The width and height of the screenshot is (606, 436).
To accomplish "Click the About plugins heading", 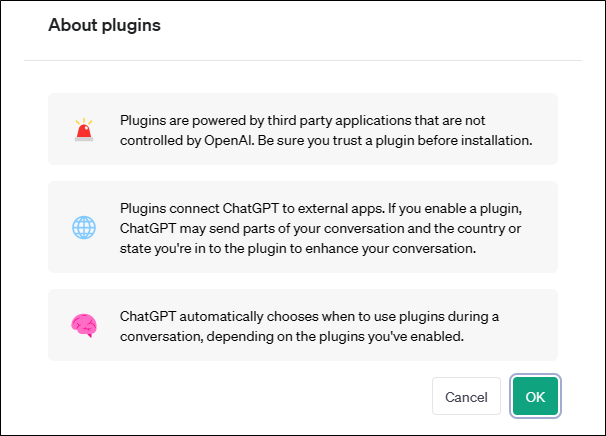I will pyautogui.click(x=104, y=25).
